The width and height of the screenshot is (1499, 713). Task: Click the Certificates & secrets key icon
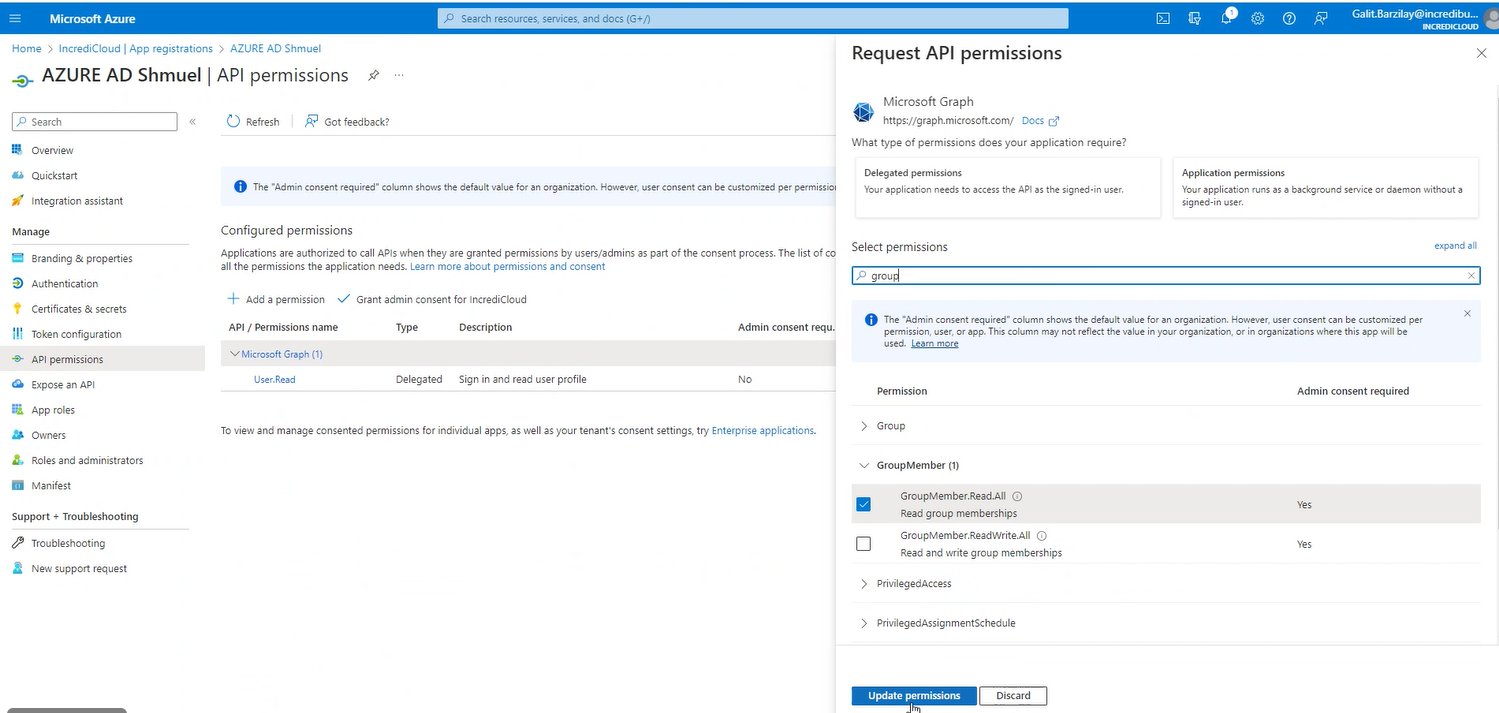(x=18, y=308)
